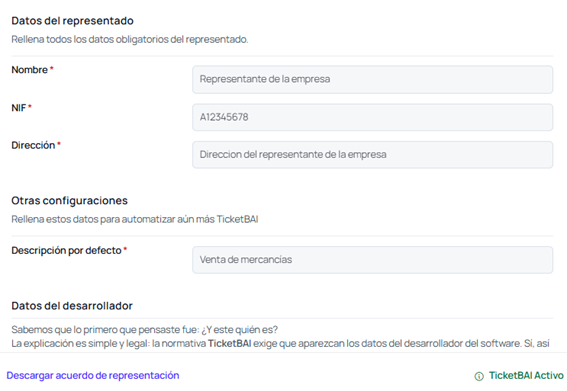
Task: Click the asterisk after Descripción por defecto
Action: 125,249
